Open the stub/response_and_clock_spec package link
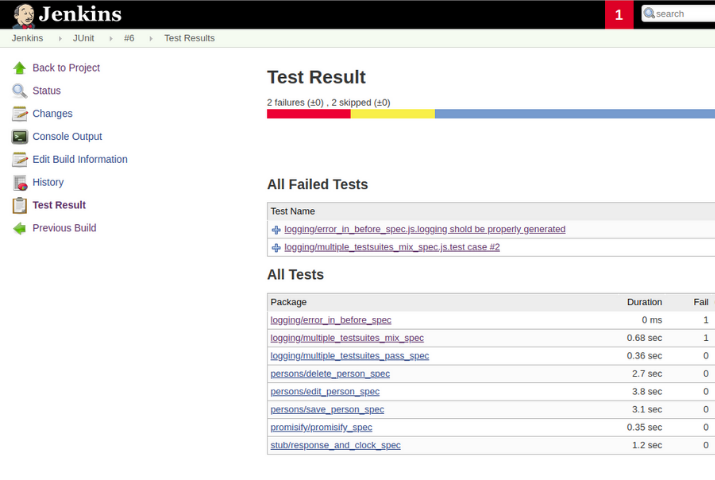Image resolution: width=715 pixels, height=480 pixels. click(335, 445)
